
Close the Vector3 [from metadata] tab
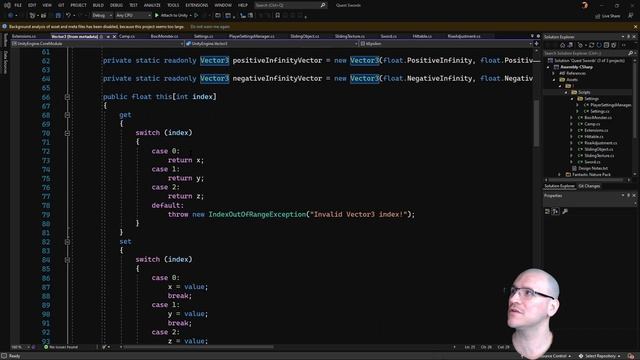coord(114,36)
